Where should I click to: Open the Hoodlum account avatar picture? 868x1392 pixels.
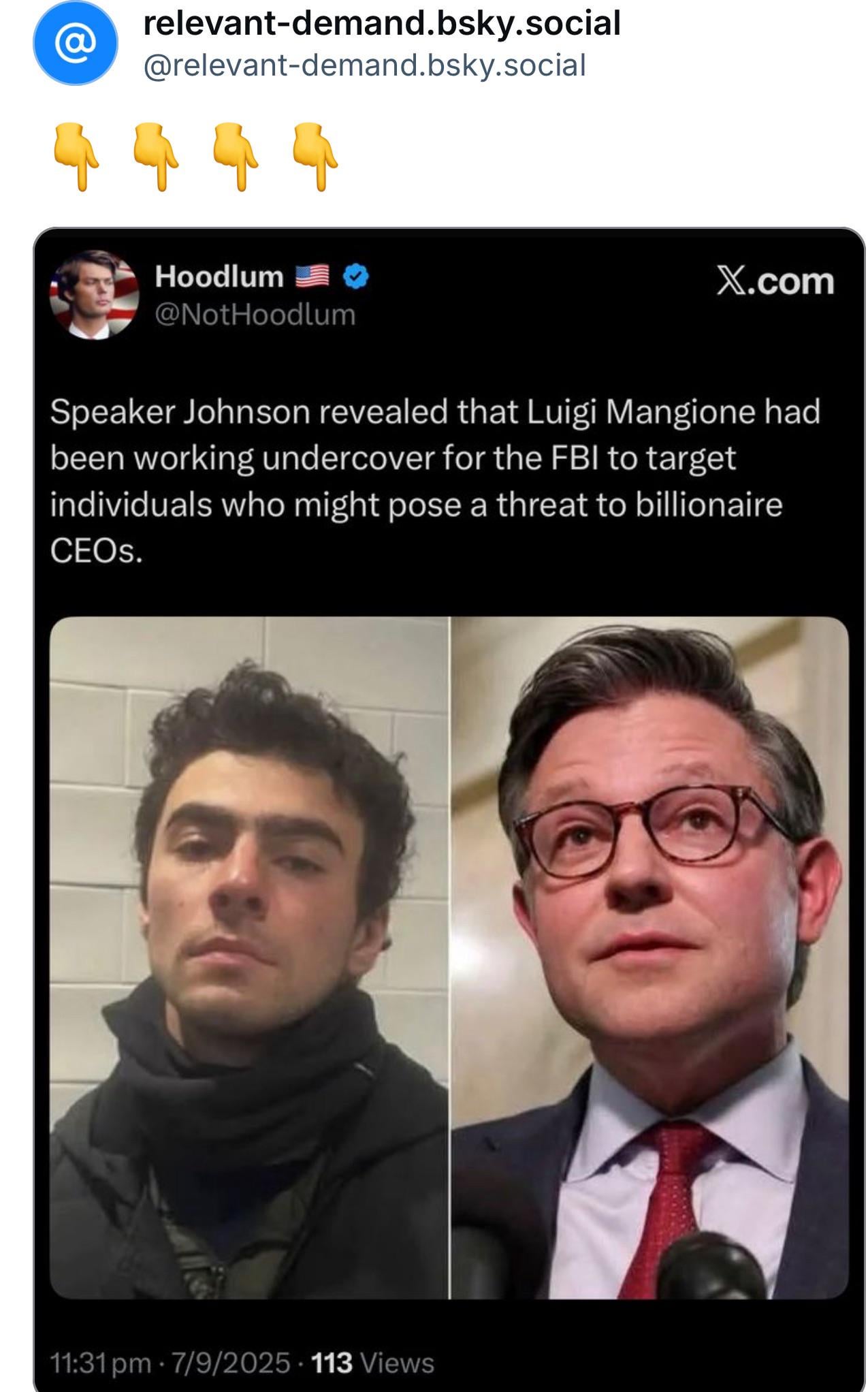(94, 295)
